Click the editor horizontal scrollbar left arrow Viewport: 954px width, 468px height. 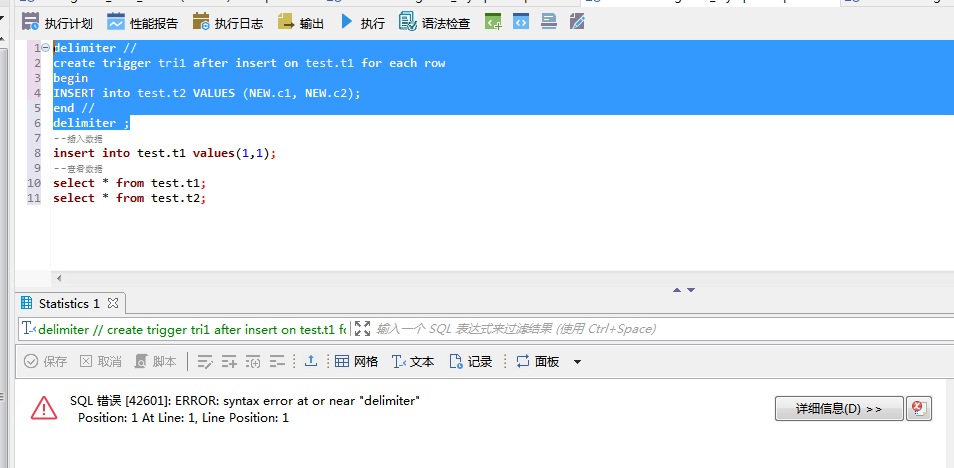pos(58,278)
